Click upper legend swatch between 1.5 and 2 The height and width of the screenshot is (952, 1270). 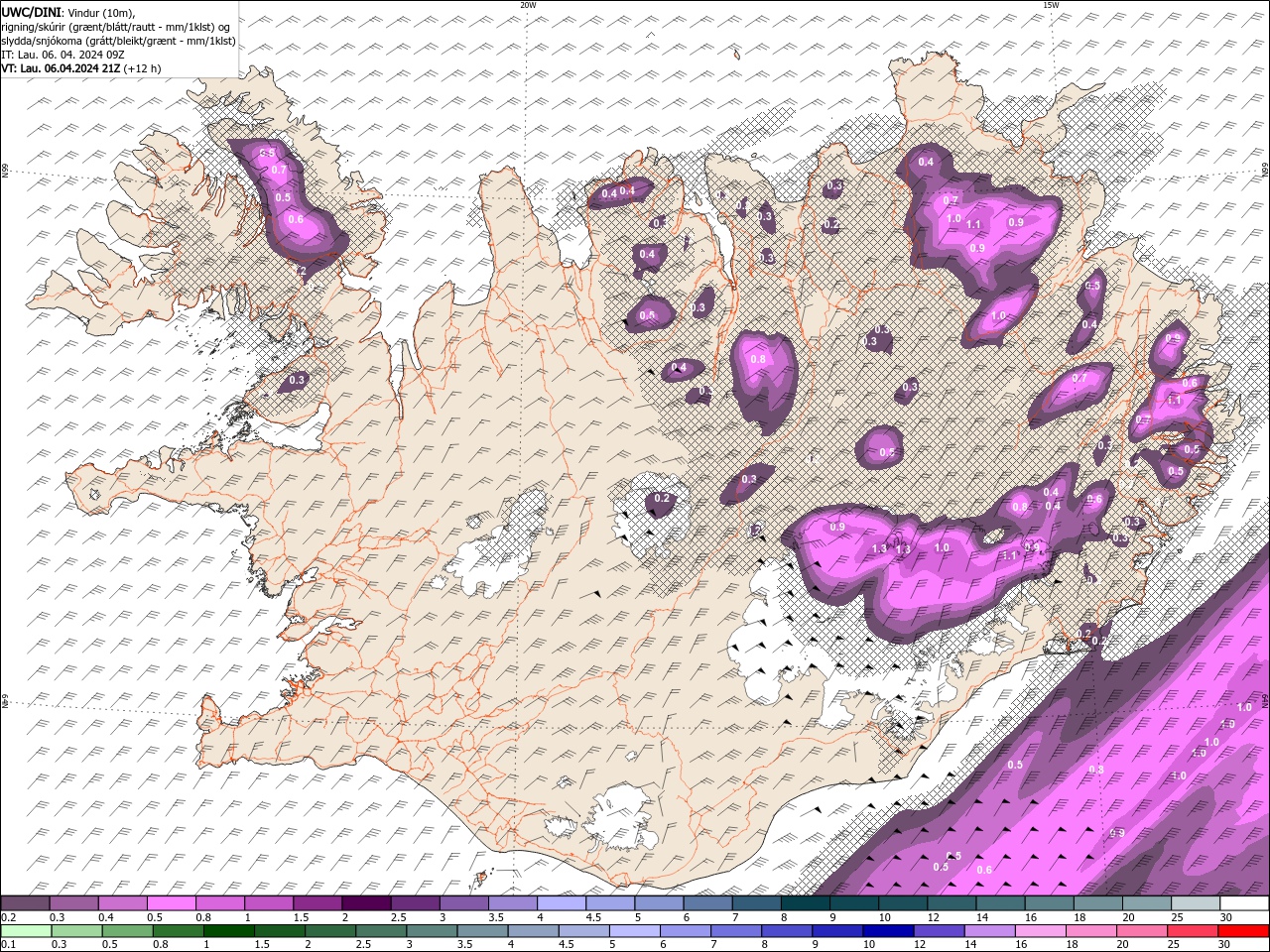click(x=317, y=903)
